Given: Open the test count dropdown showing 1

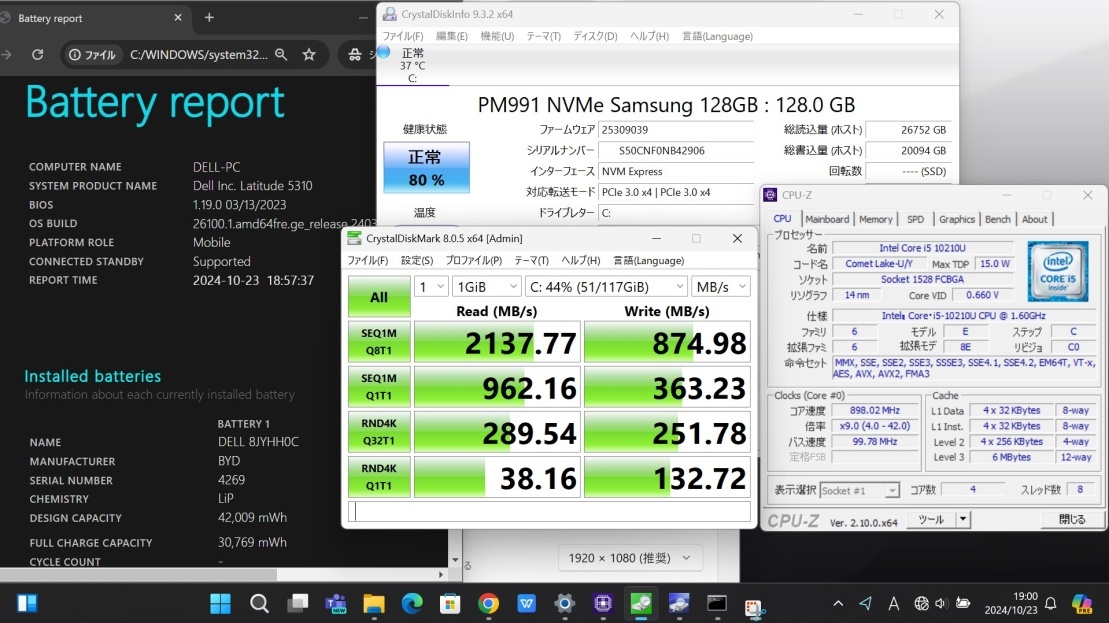Looking at the screenshot, I should 431,286.
